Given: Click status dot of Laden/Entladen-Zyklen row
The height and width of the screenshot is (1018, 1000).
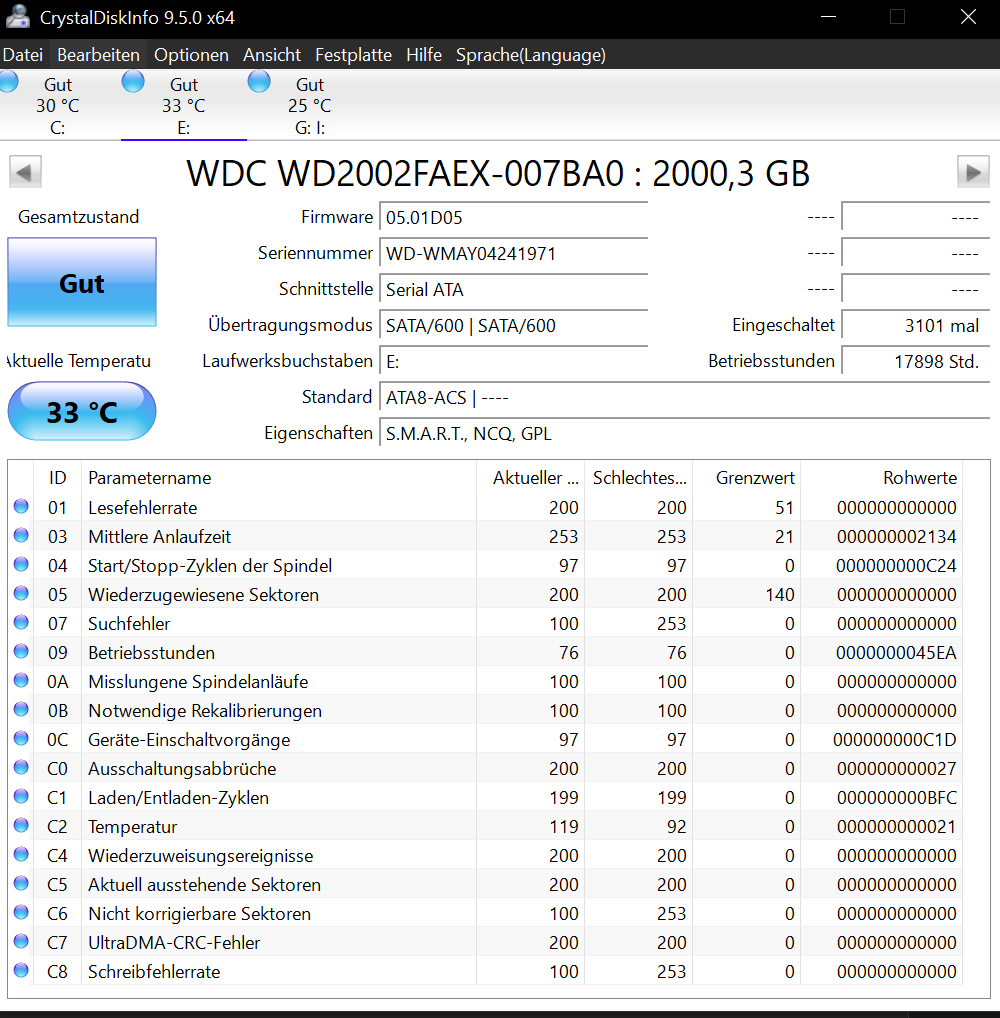Looking at the screenshot, I should (21, 797).
